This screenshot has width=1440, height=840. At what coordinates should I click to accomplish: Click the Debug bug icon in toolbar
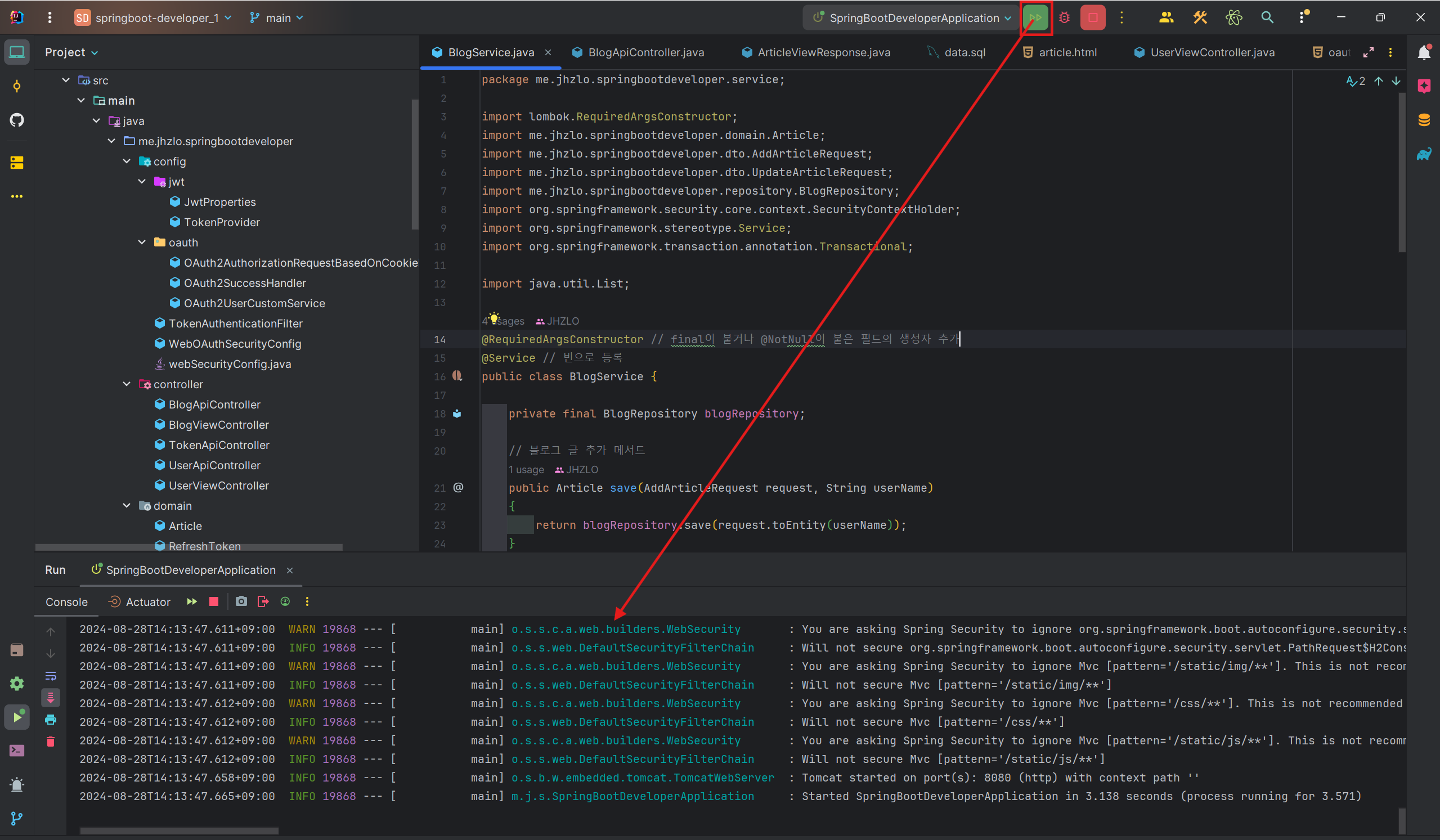pyautogui.click(x=1064, y=17)
